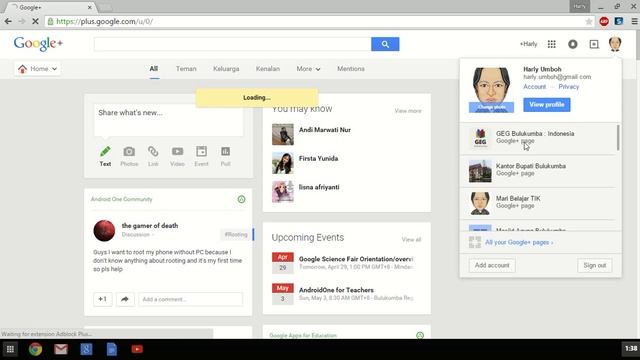
Task: Click the Add account button
Action: click(492, 265)
